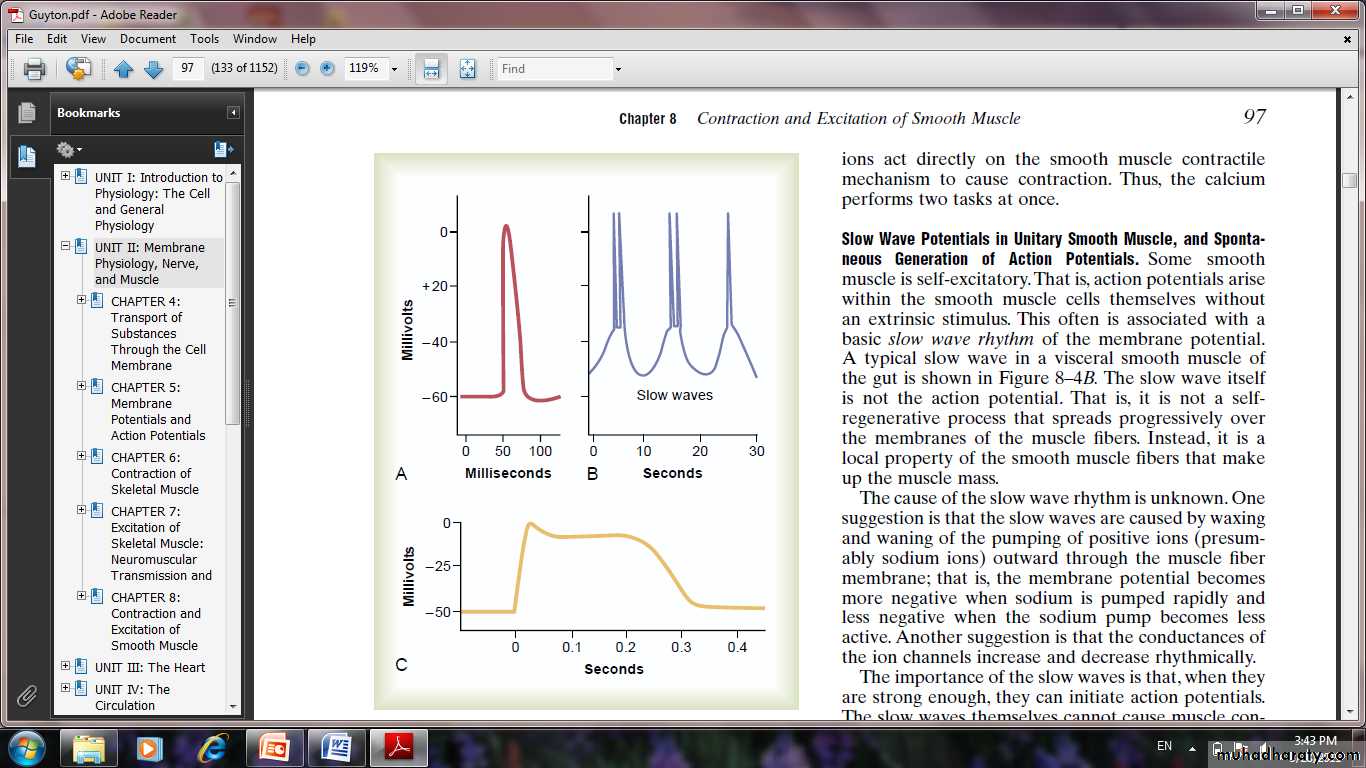The height and width of the screenshot is (768, 1366).
Task: Click the zoom in plus button
Action: tap(327, 69)
